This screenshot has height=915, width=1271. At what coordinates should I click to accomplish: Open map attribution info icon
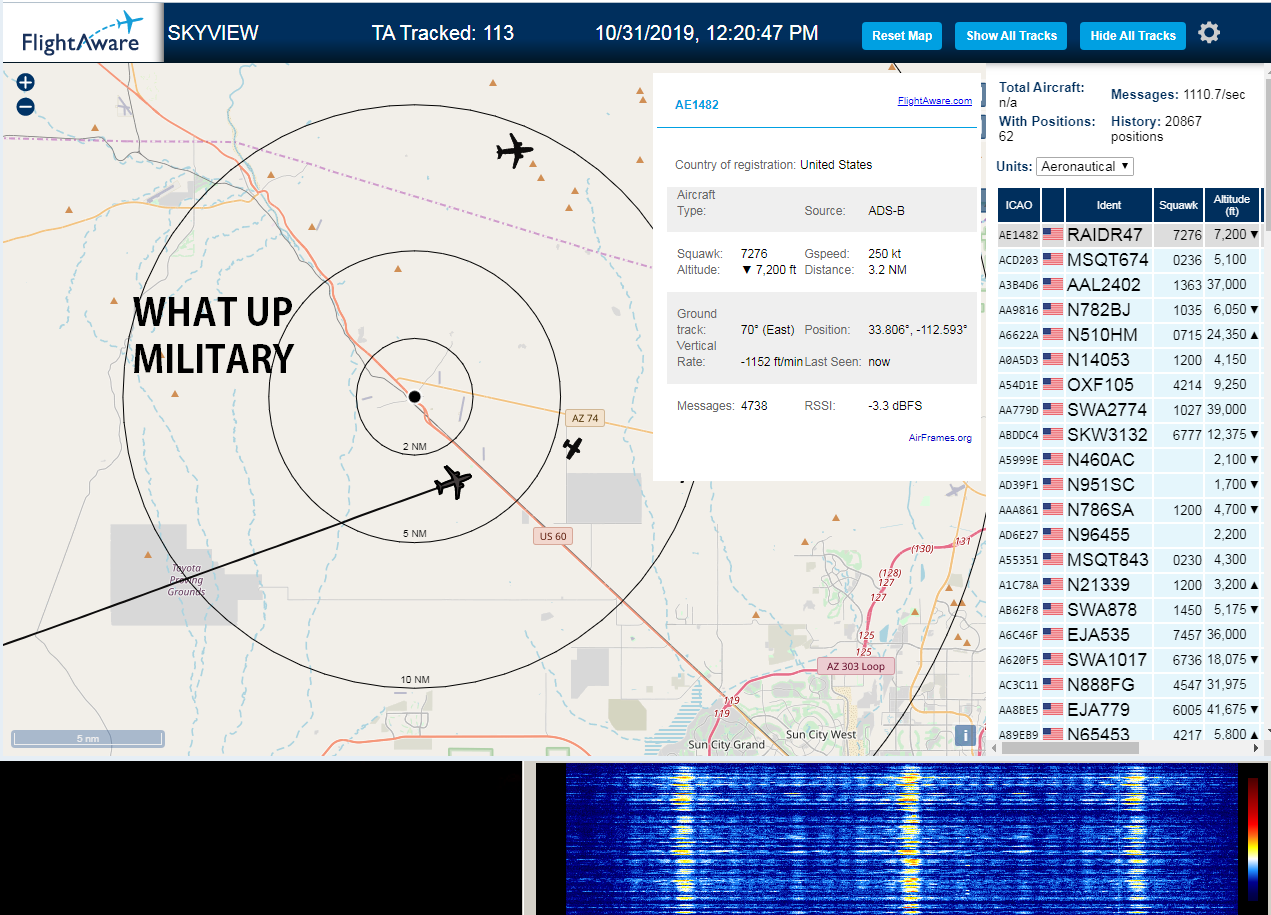point(964,735)
